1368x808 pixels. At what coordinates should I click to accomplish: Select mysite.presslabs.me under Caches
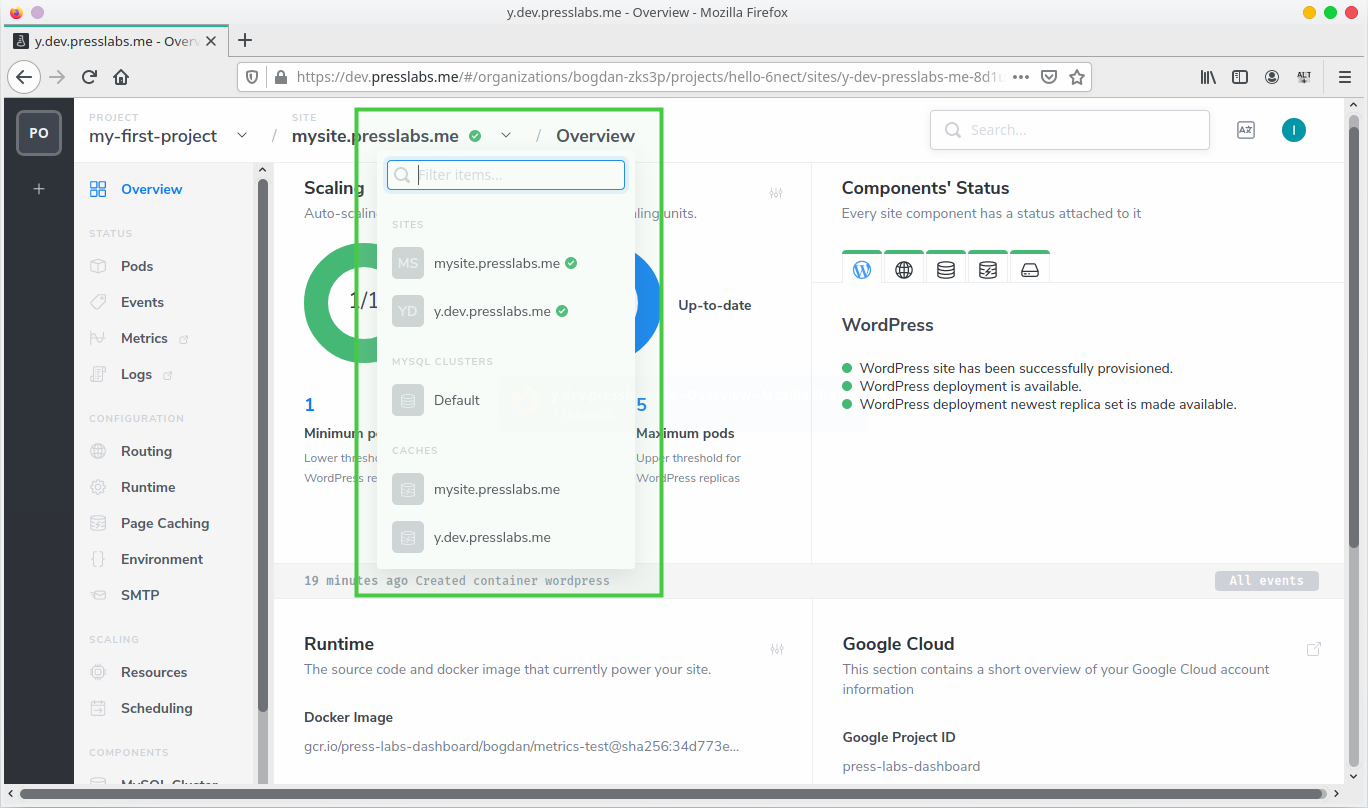coord(506,489)
